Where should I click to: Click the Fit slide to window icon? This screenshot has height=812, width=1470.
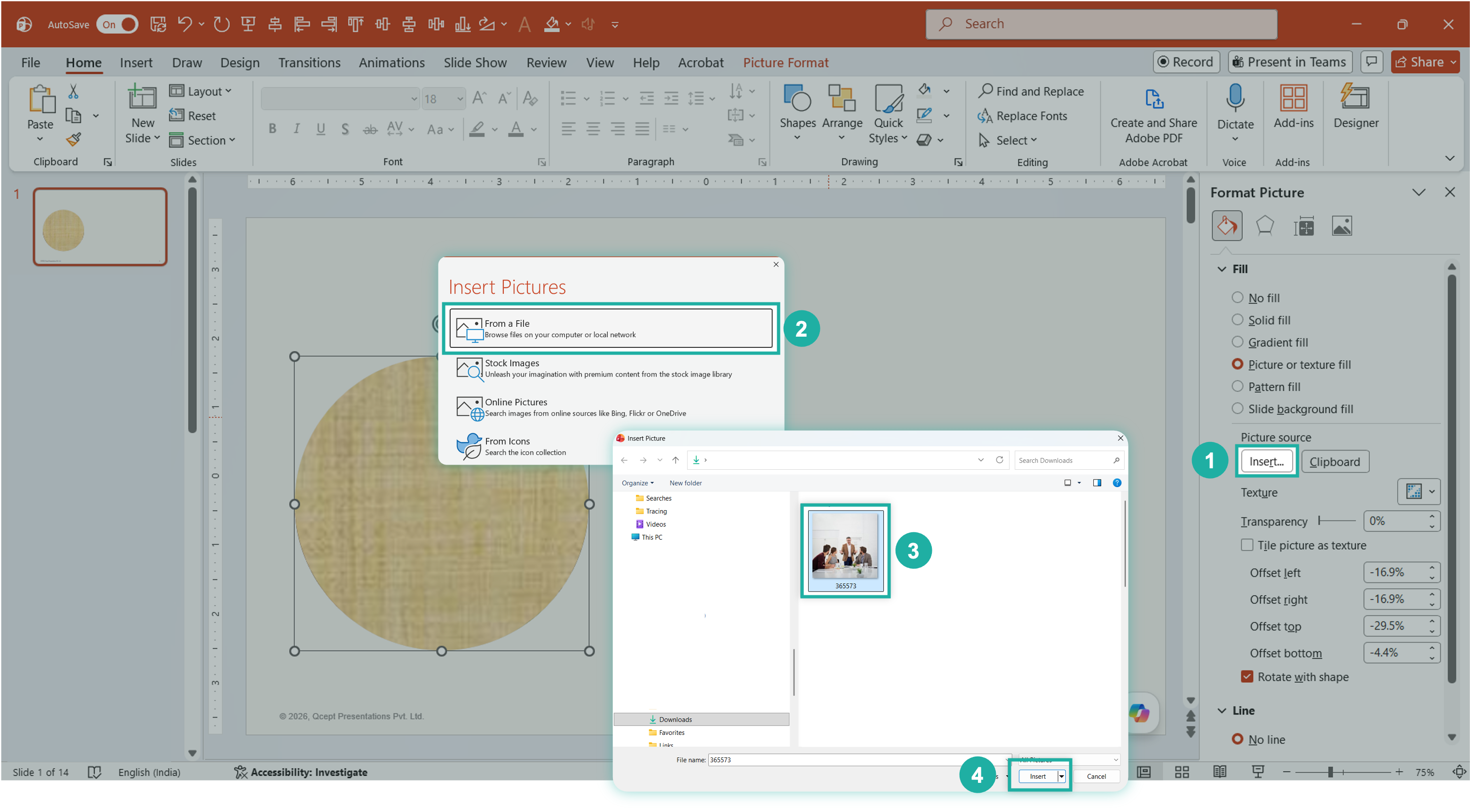coord(1459,772)
